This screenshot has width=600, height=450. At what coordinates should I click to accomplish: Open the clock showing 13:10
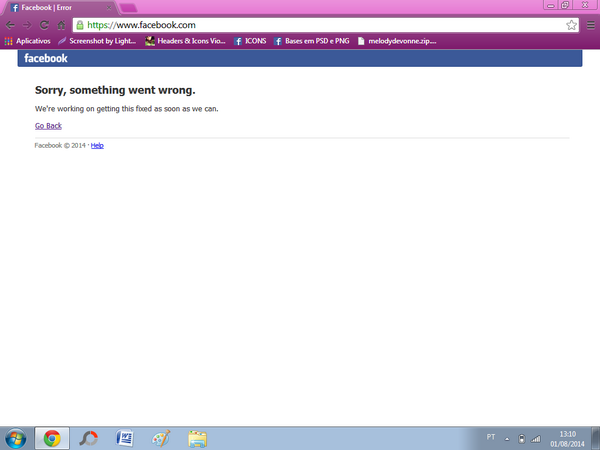click(x=567, y=439)
